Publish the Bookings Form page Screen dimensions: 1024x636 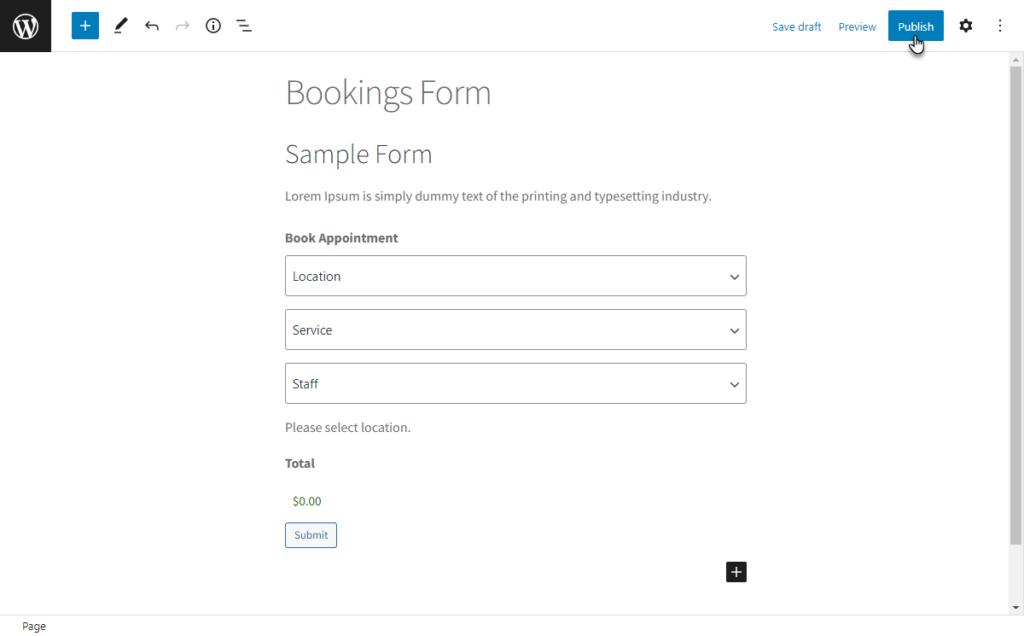point(915,25)
